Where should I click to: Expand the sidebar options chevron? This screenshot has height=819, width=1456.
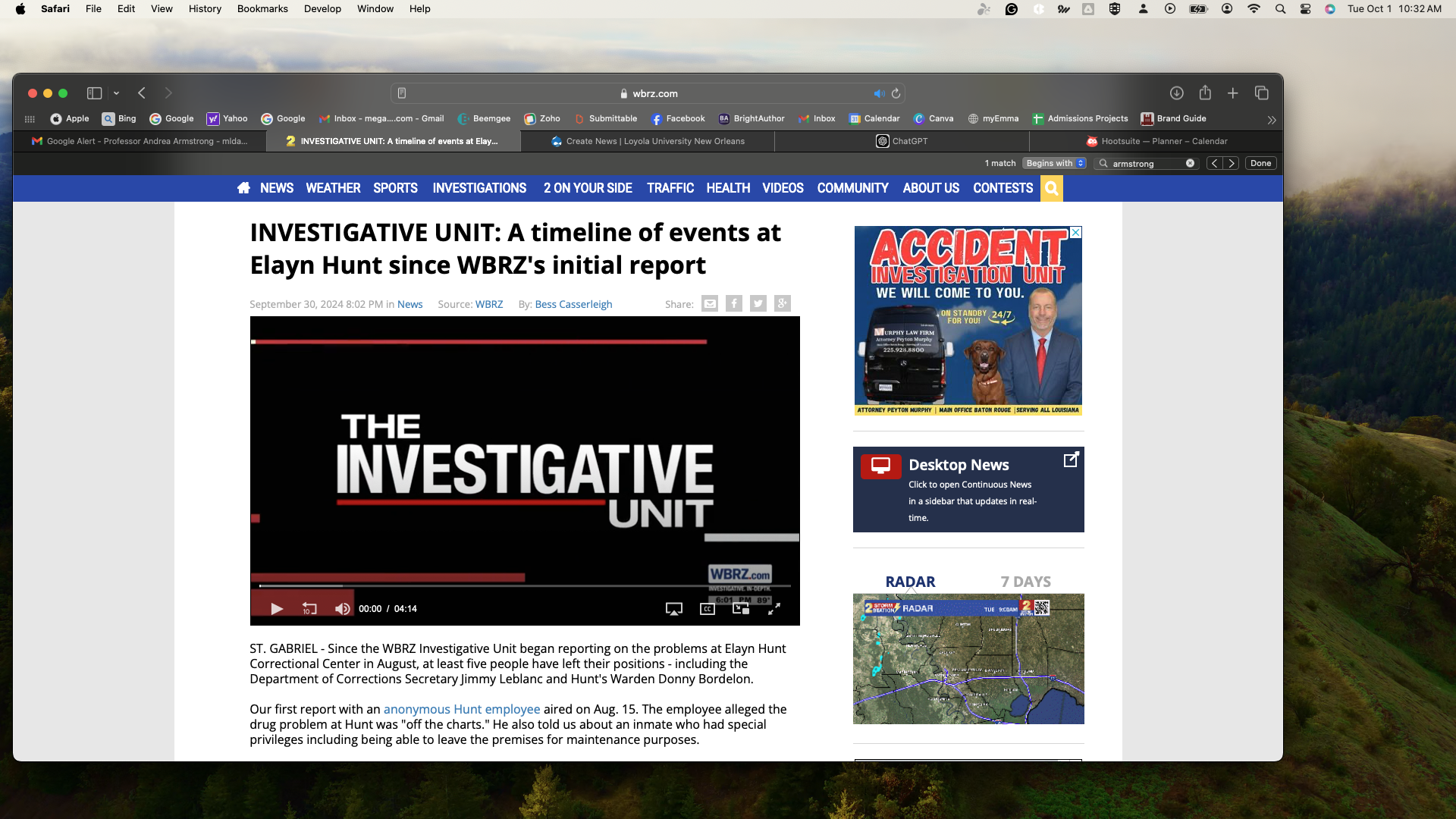pos(116,93)
